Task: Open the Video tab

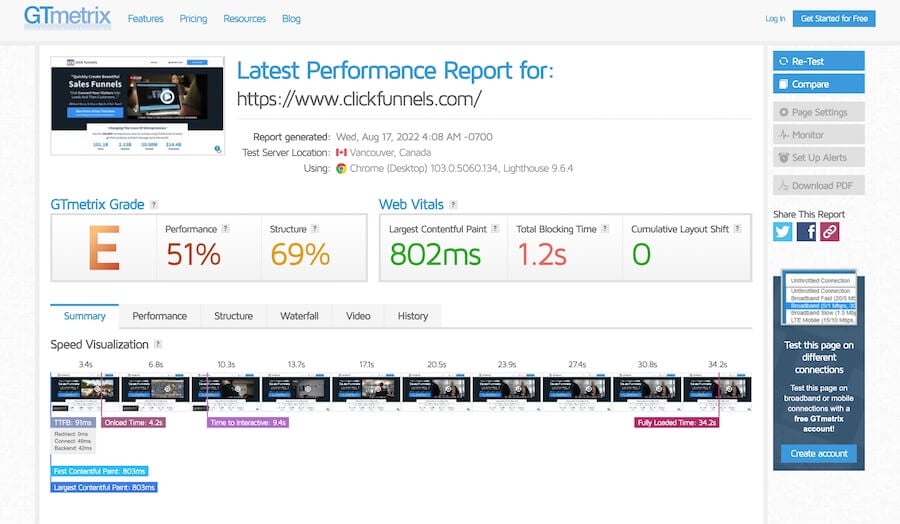Action: tap(358, 316)
